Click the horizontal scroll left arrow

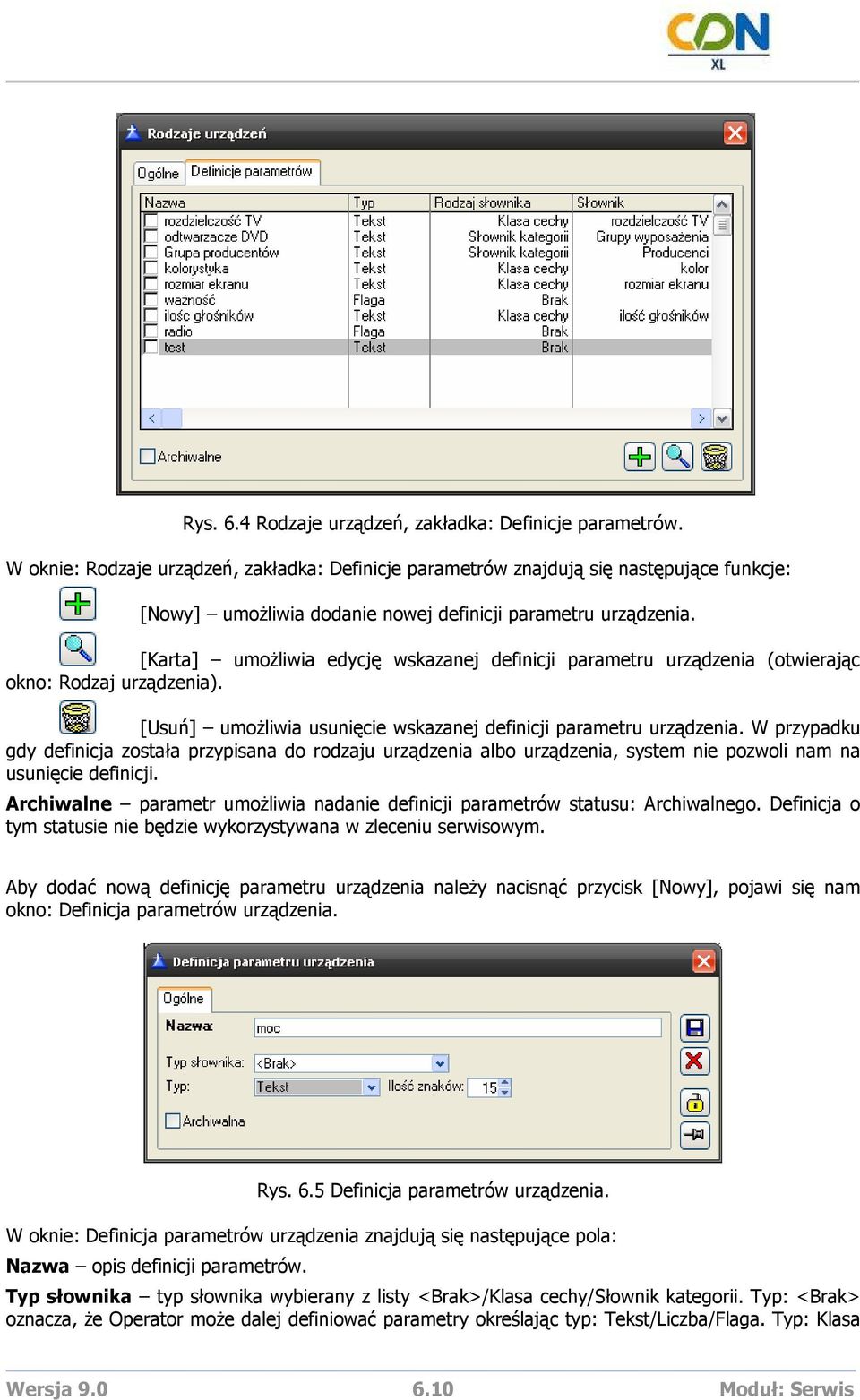pos(151,418)
